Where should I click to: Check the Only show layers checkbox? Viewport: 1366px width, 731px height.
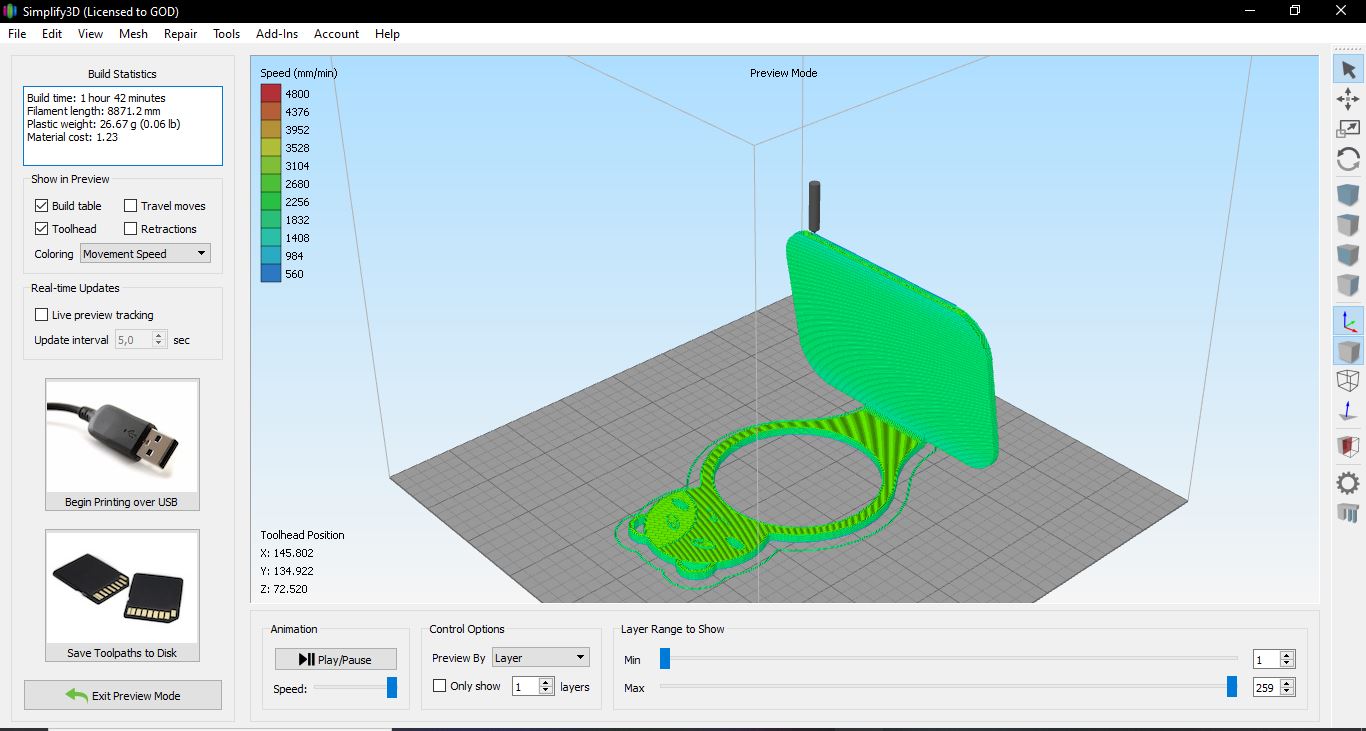[x=439, y=686]
